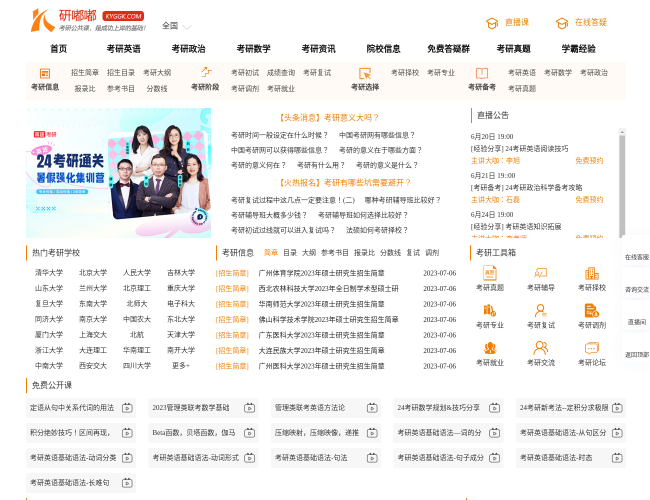Open the 考研政治 main nav item
This screenshot has width=650, height=500.
click(189, 49)
